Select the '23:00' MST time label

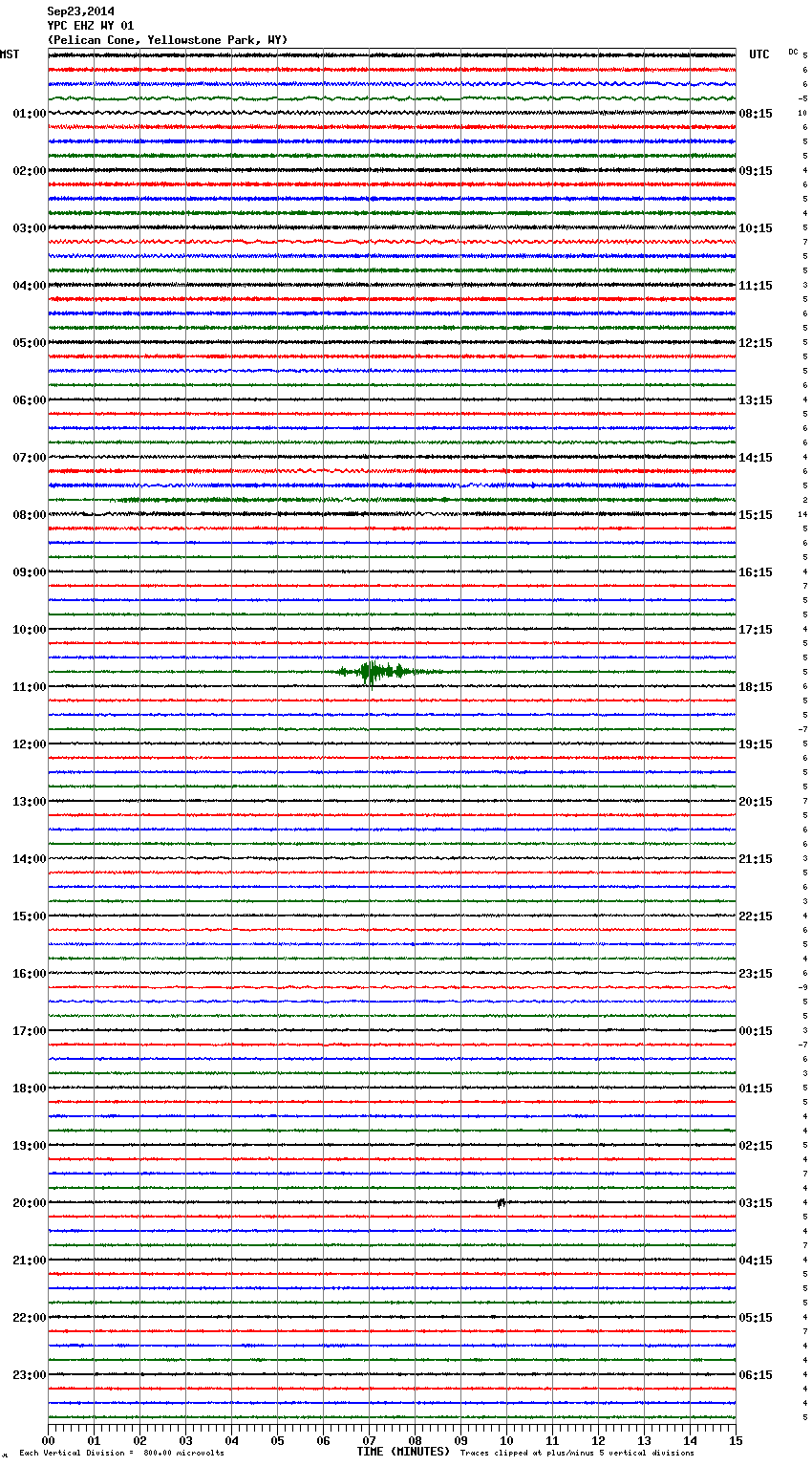[x=30, y=1375]
